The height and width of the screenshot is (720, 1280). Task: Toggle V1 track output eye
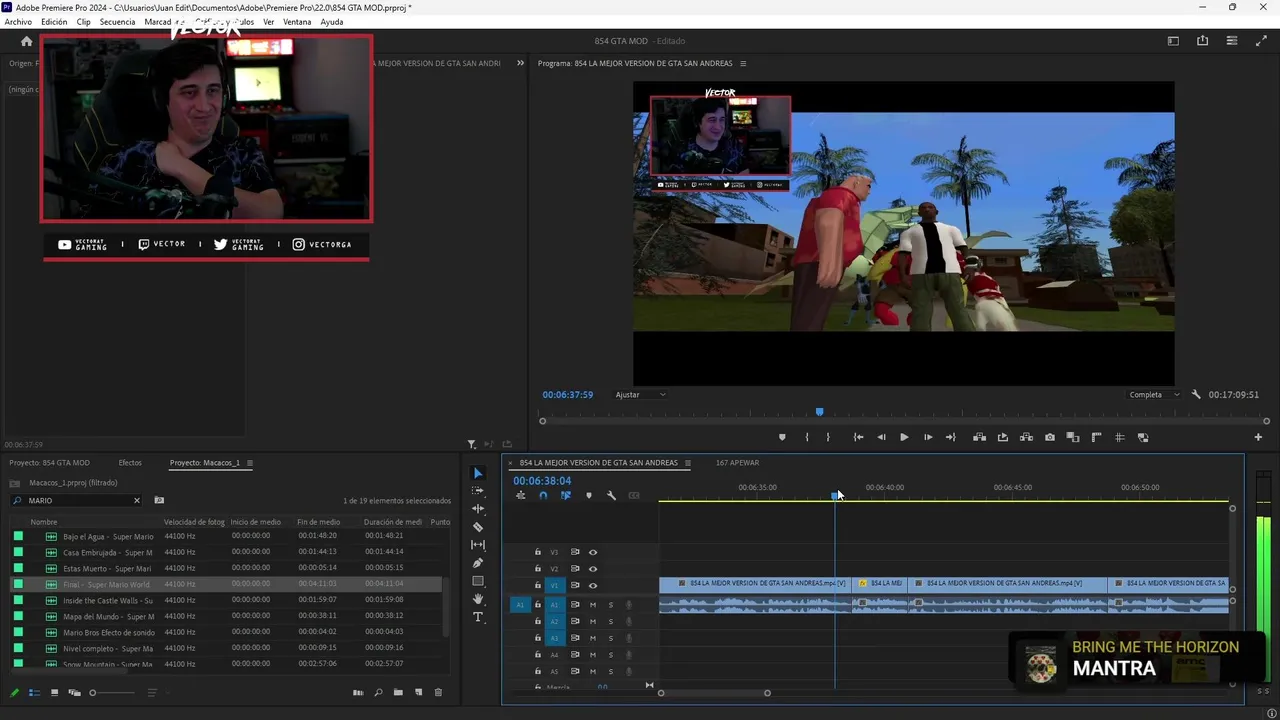click(593, 586)
